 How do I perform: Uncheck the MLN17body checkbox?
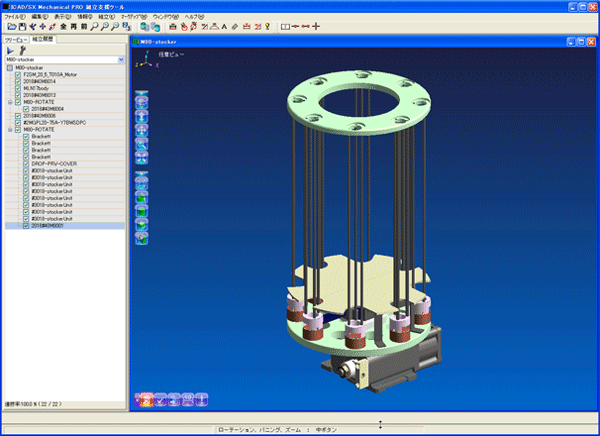click(x=18, y=88)
